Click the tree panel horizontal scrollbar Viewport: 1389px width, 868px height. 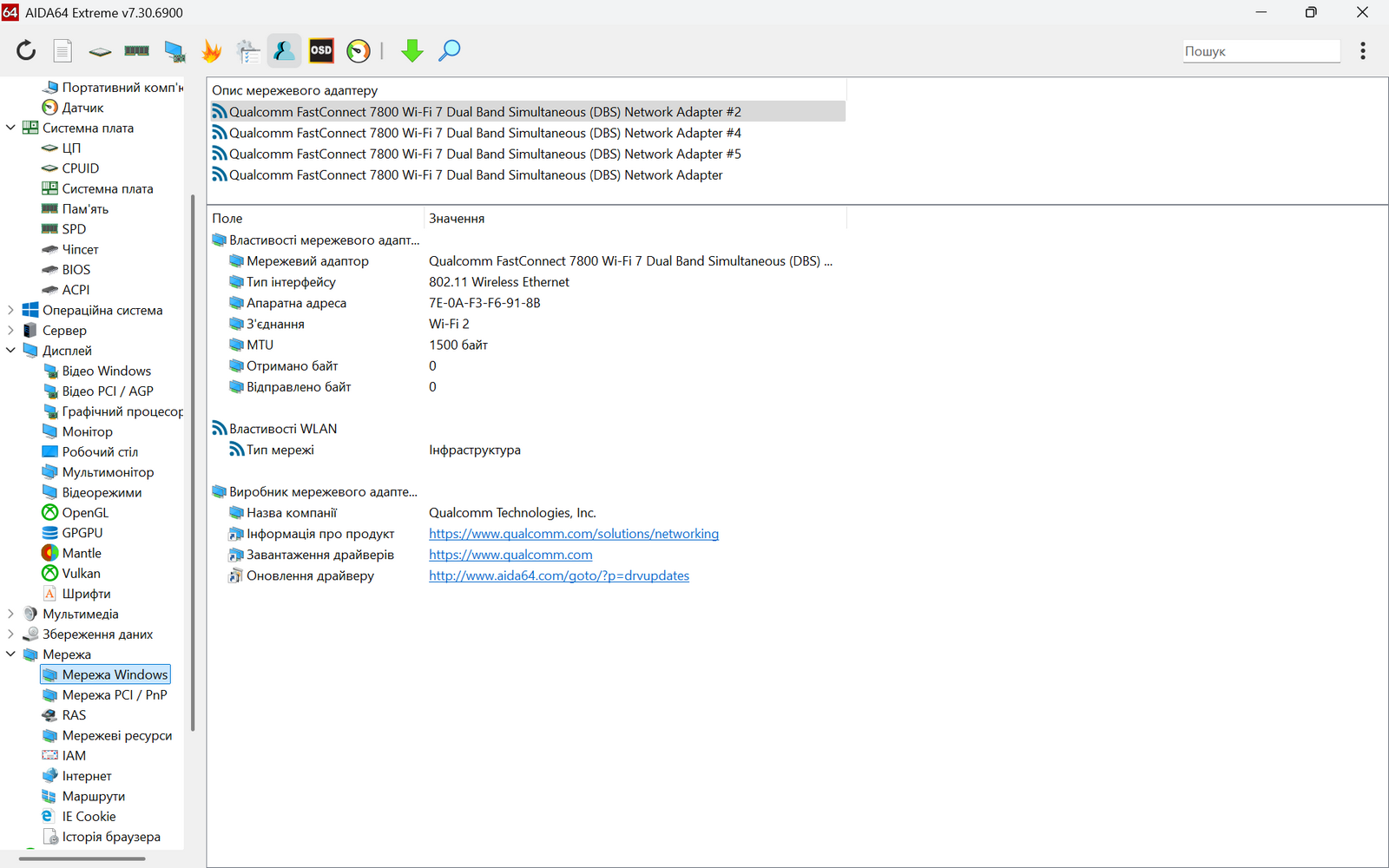(82, 859)
